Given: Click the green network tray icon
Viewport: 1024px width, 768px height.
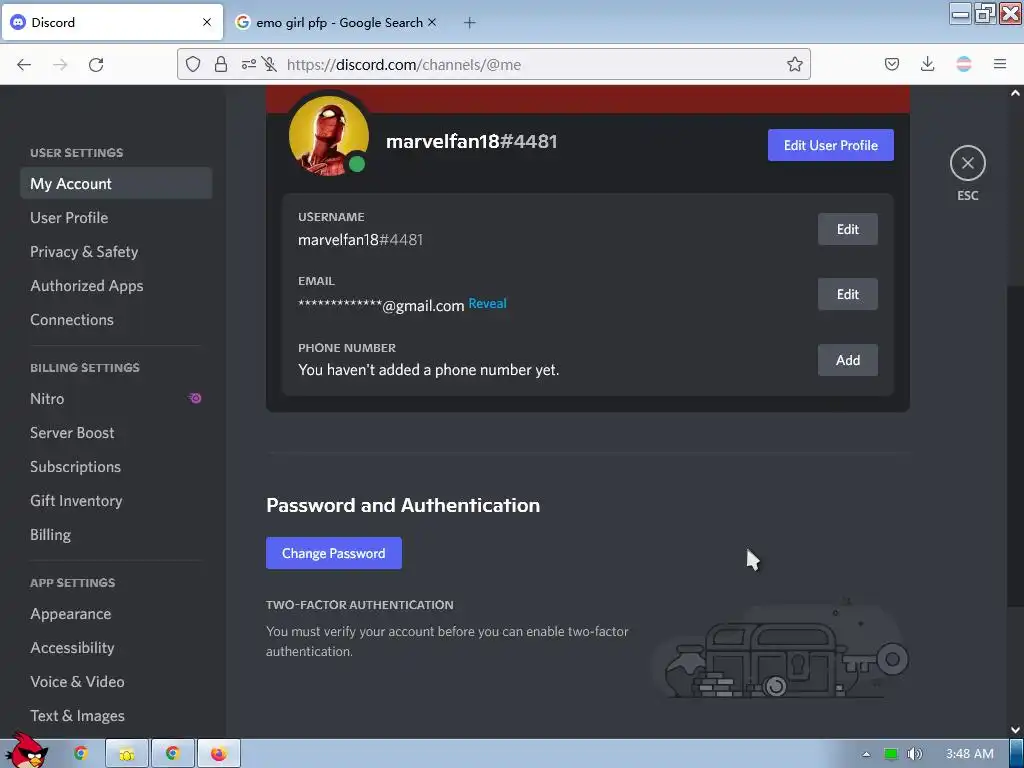Looking at the screenshot, I should (891, 754).
